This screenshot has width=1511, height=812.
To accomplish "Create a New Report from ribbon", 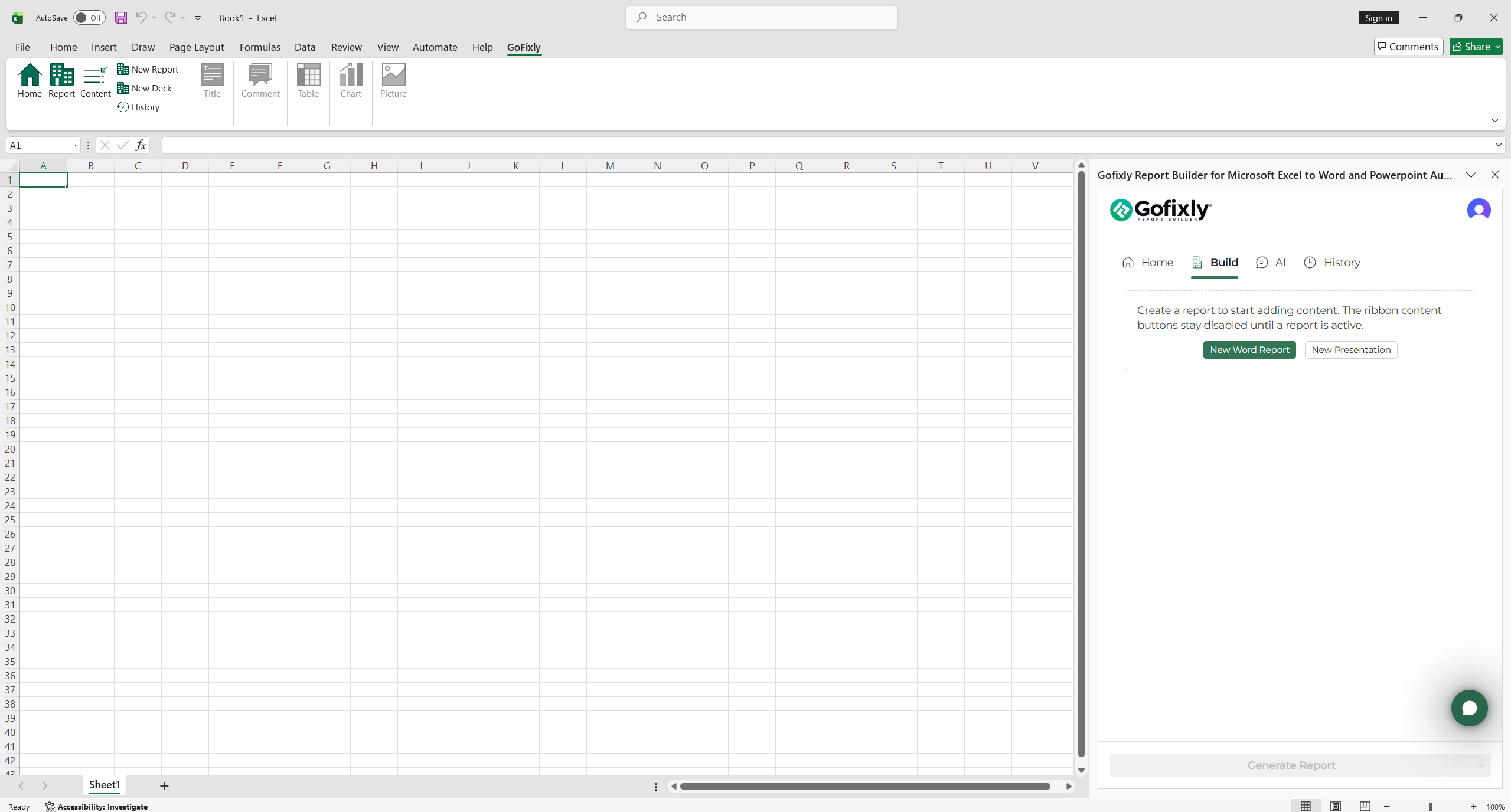I will (x=148, y=69).
